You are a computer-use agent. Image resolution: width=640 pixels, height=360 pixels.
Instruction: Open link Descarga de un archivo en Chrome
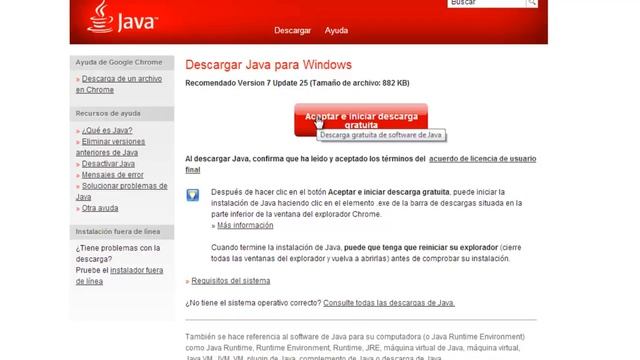[x=119, y=84]
